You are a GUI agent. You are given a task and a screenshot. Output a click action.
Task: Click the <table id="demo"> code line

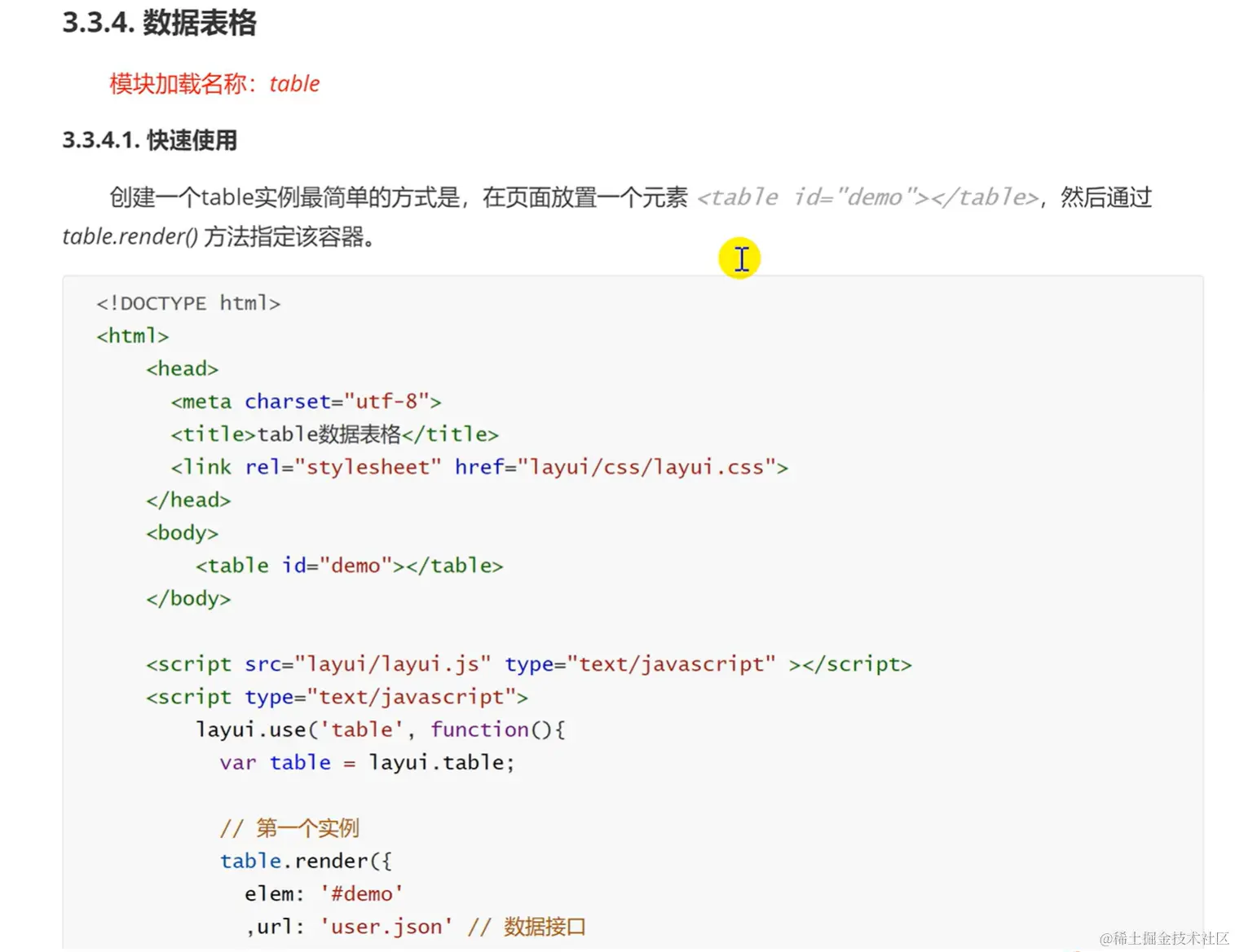coord(349,565)
